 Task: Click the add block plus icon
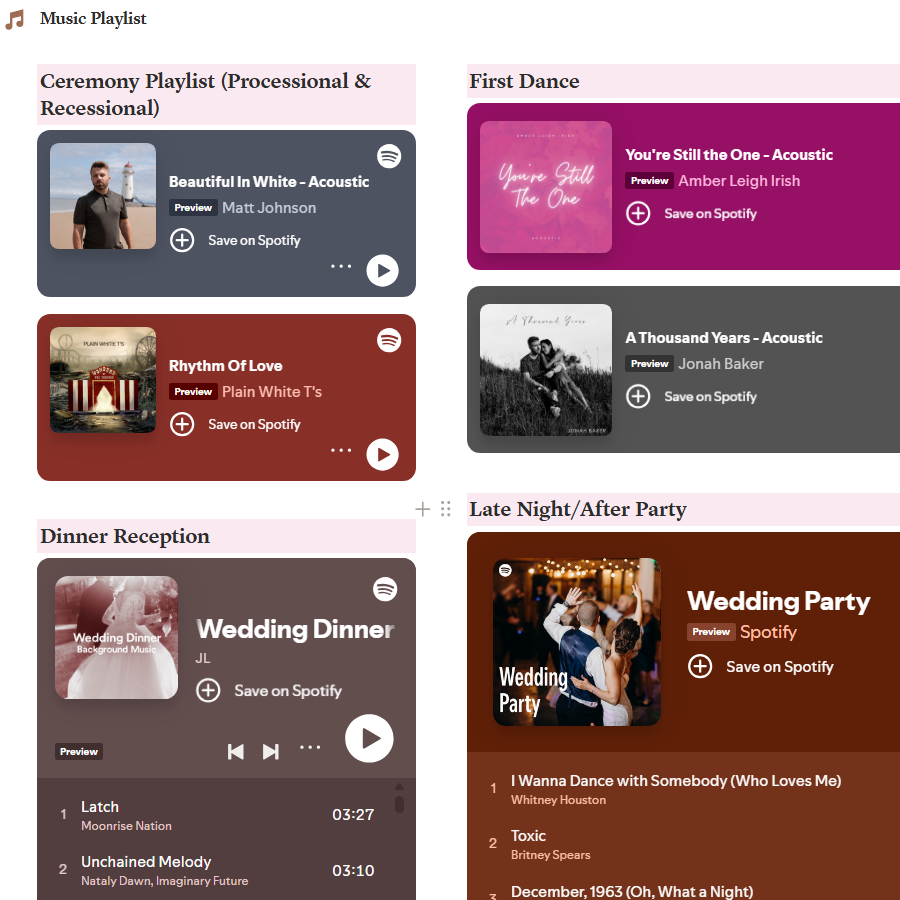[423, 509]
